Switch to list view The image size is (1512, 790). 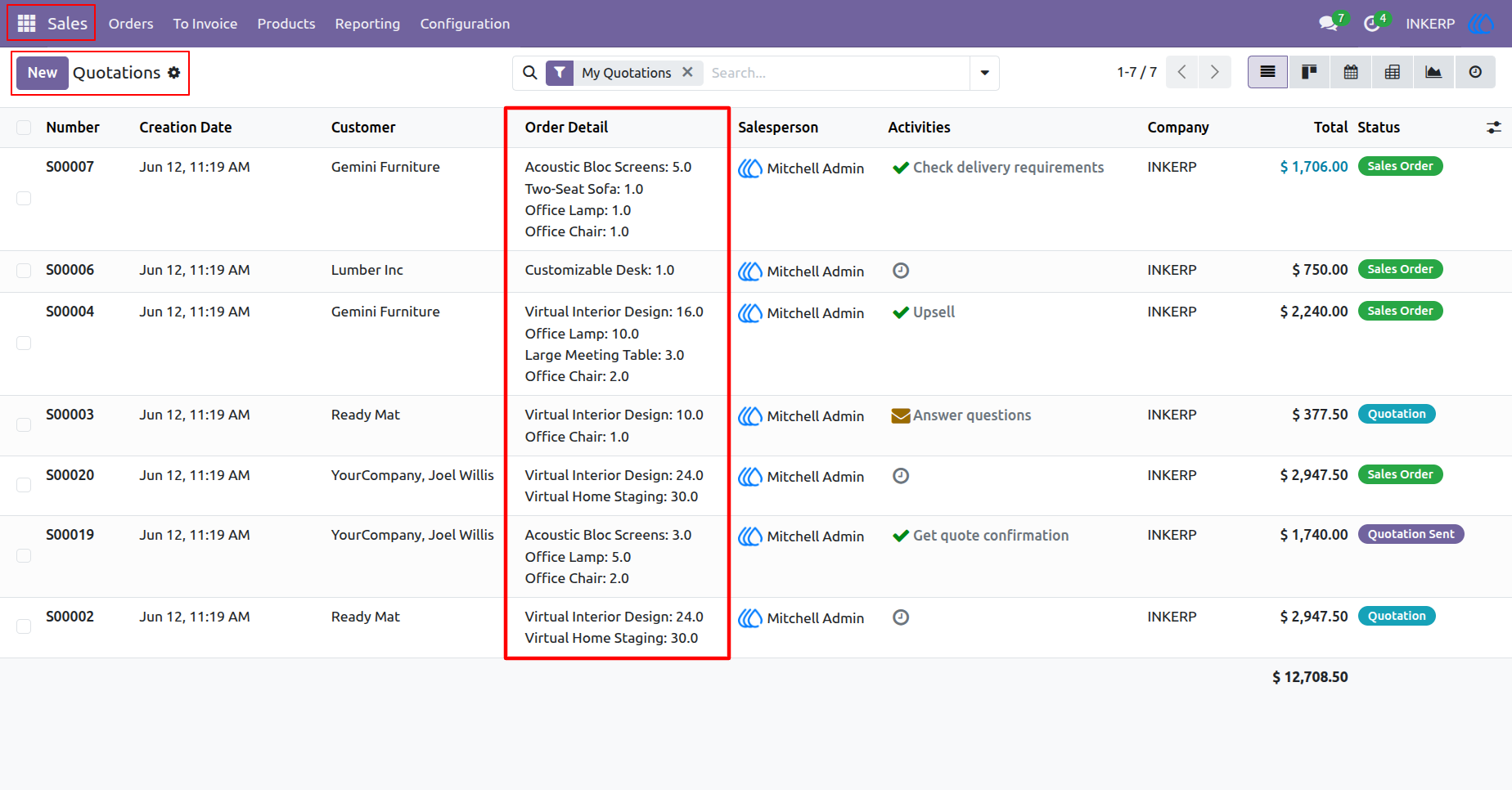[x=1267, y=72]
